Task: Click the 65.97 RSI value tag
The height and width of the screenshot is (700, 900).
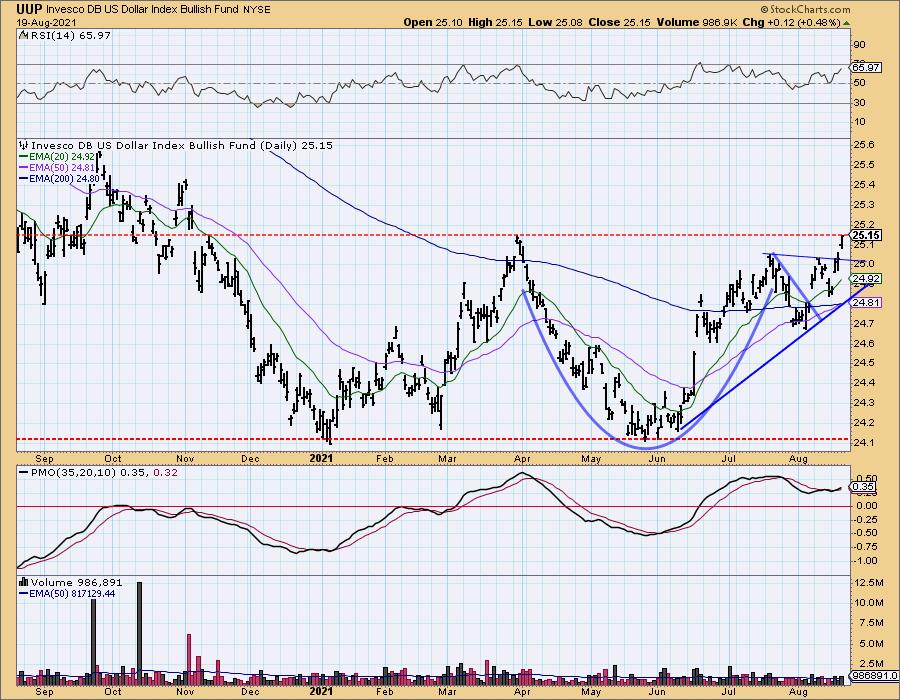Action: point(866,68)
